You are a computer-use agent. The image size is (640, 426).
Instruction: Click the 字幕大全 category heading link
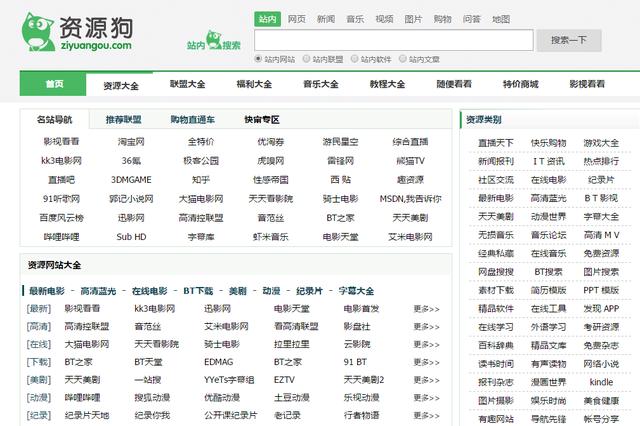(x=356, y=291)
